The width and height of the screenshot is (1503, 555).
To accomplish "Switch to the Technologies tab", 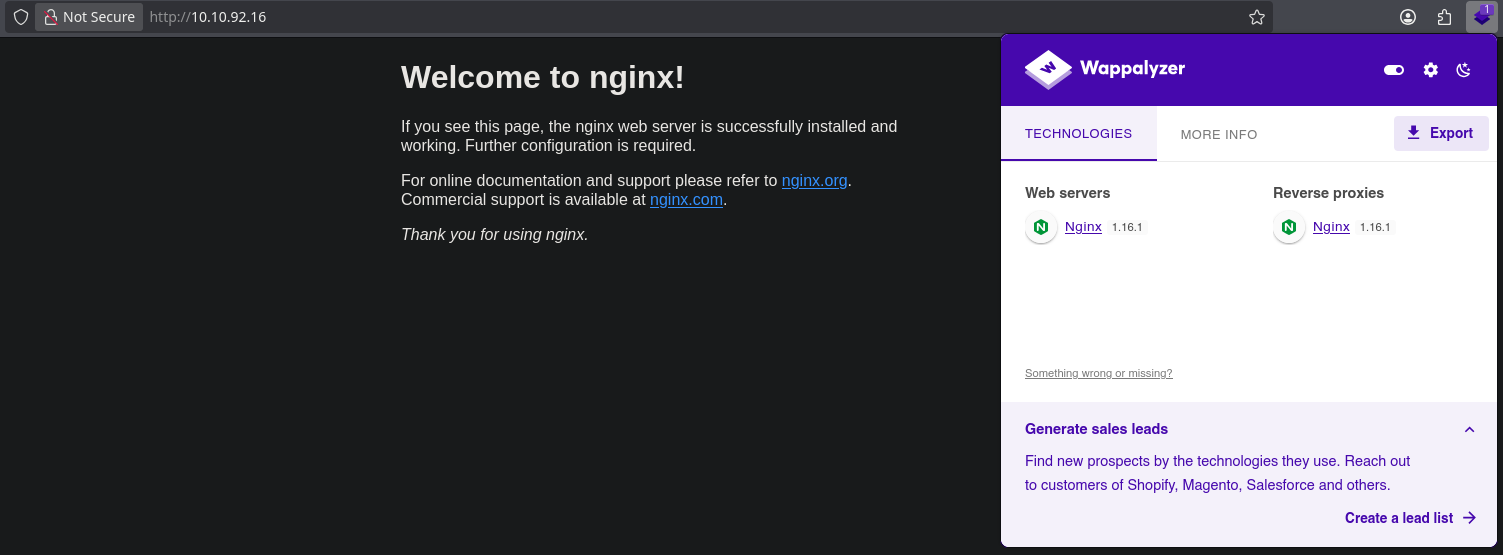I will (x=1078, y=134).
